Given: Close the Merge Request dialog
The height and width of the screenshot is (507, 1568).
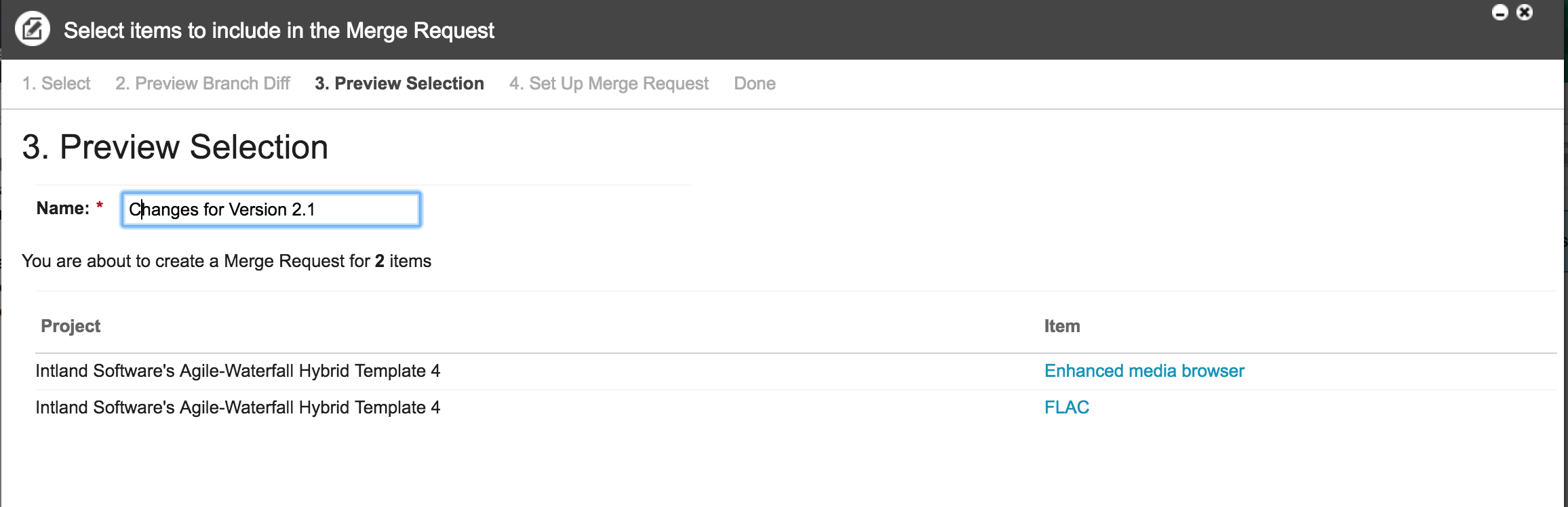Looking at the screenshot, I should tap(1525, 12).
